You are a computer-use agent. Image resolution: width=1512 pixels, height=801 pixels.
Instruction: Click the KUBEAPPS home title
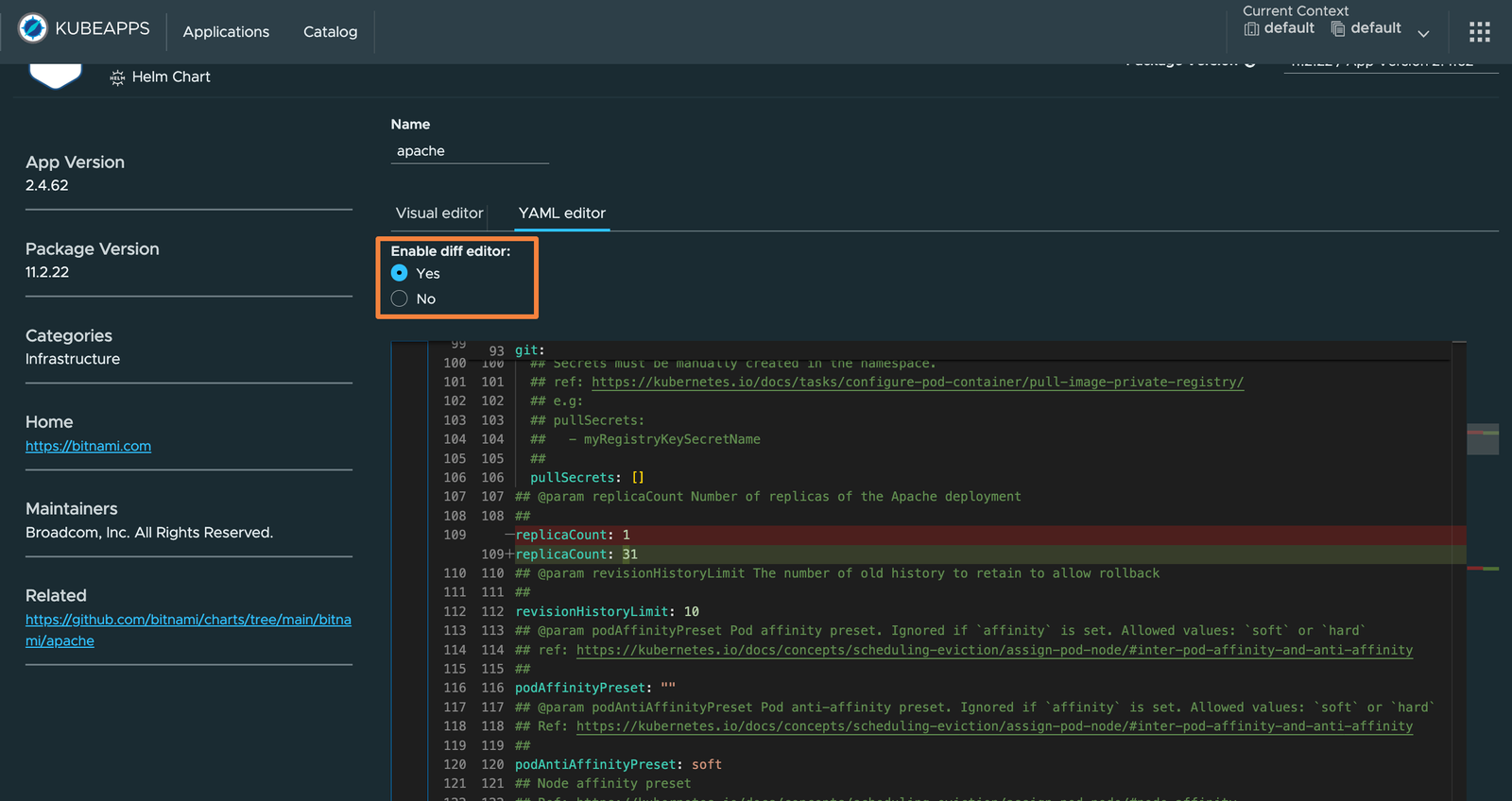click(x=102, y=28)
